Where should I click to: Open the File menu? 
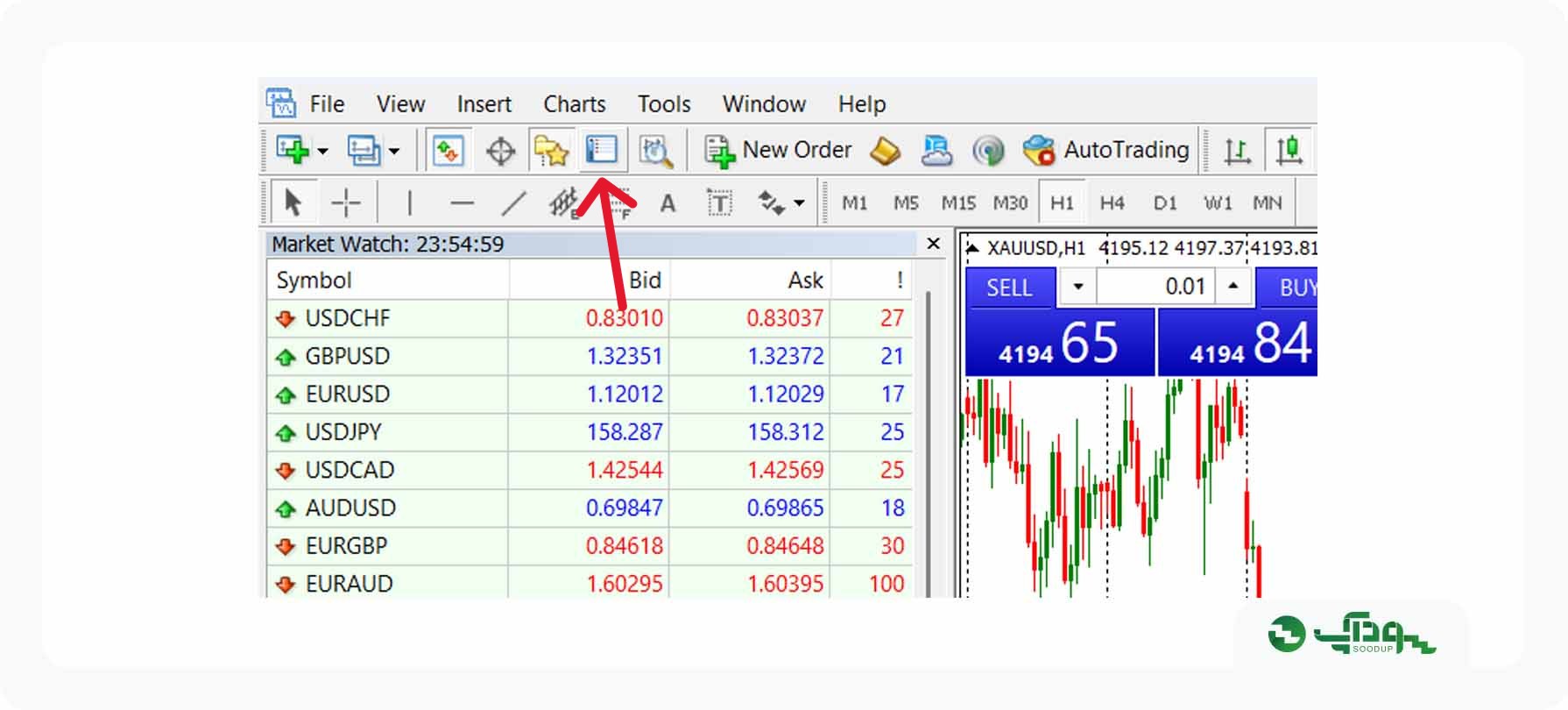327,104
